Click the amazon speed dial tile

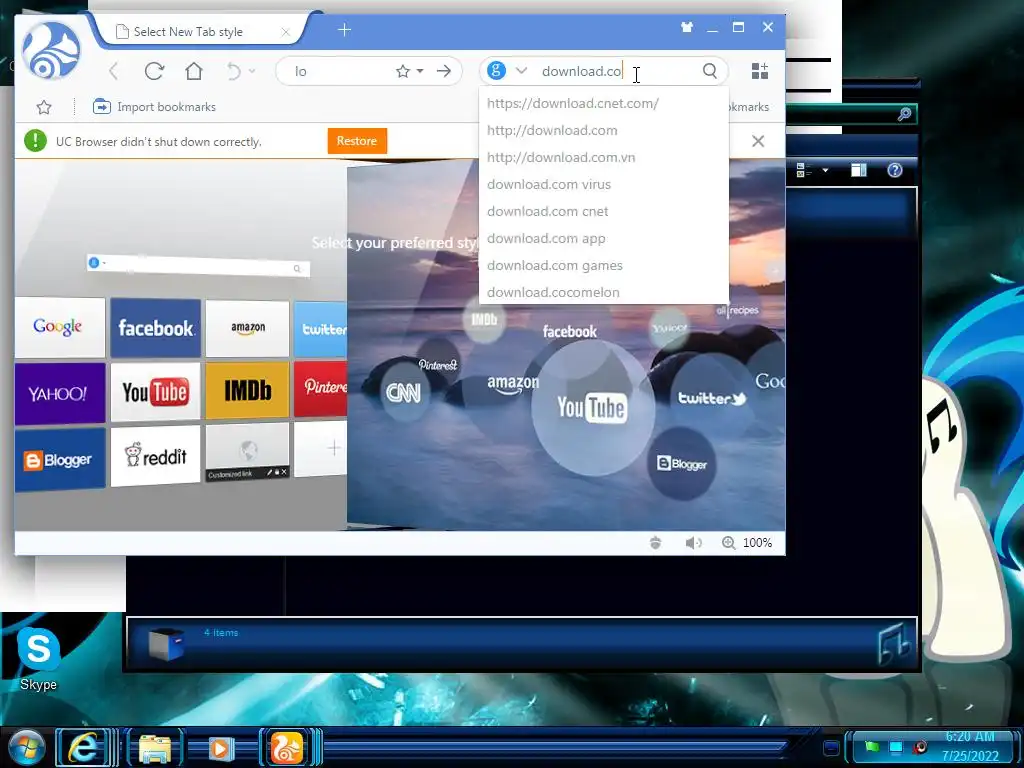[x=247, y=328]
